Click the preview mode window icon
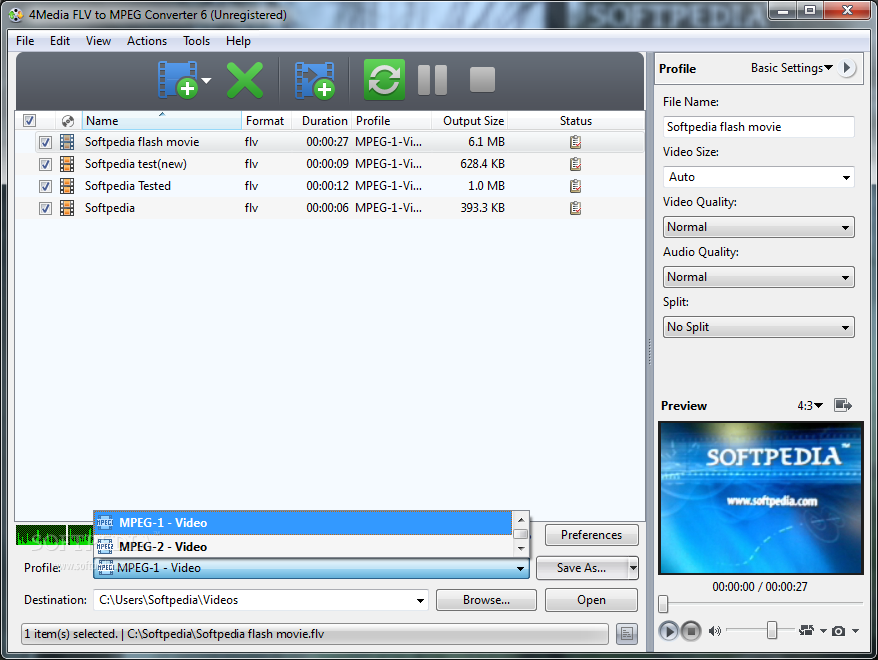Screen dimensions: 878x660 tap(843, 405)
